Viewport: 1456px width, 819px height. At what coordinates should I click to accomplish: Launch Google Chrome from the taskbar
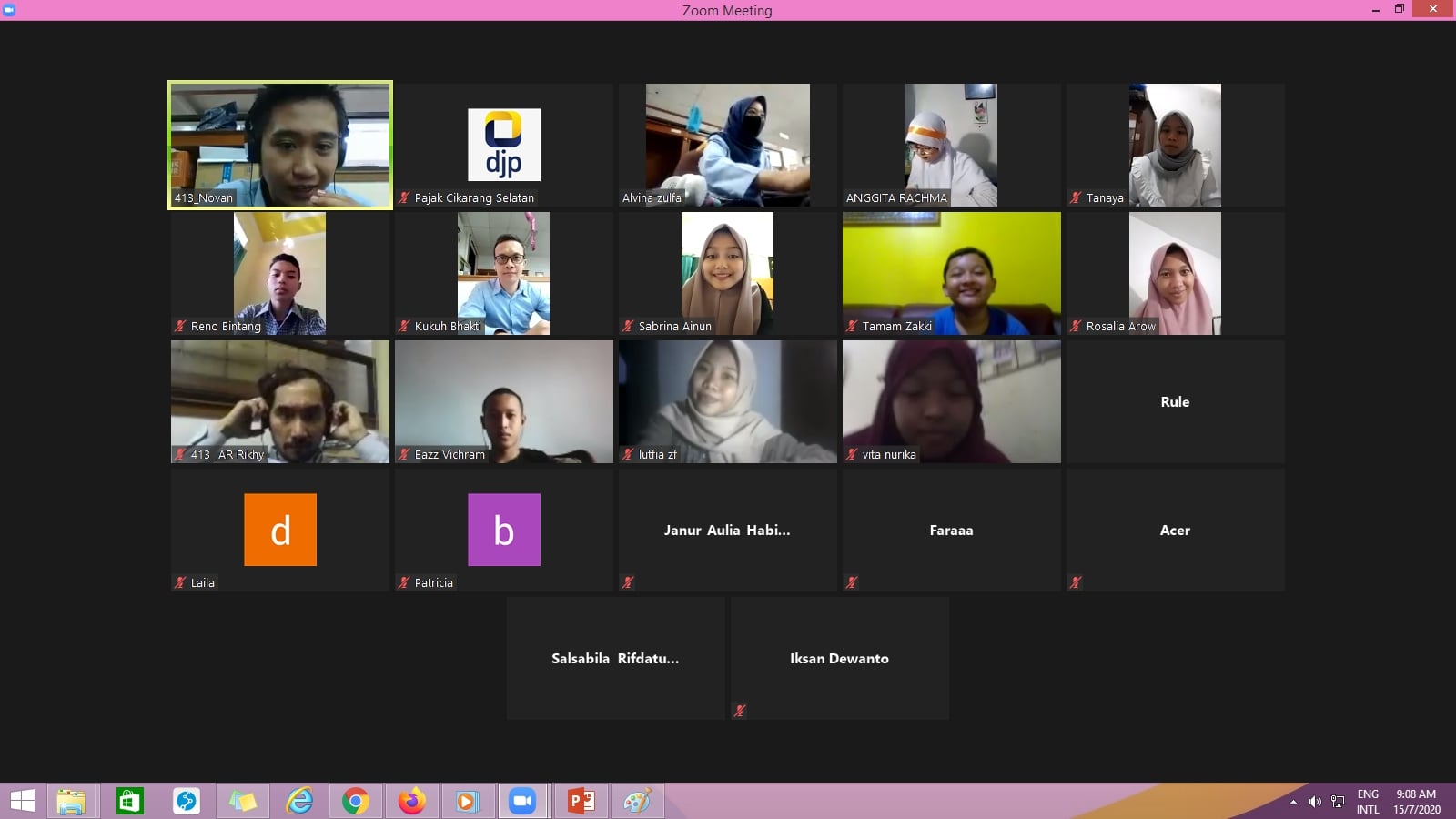(x=355, y=801)
